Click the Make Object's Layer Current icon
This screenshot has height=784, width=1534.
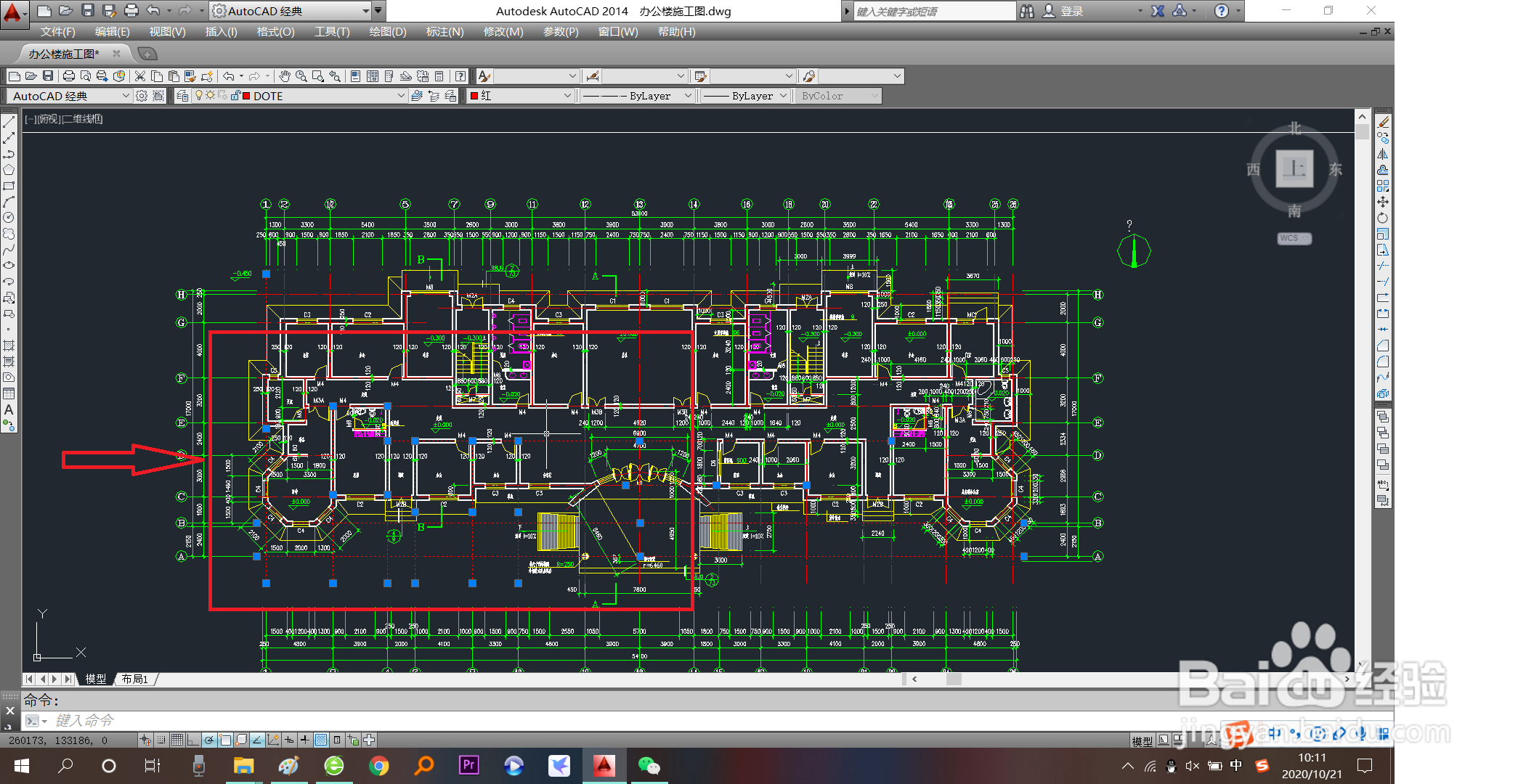(417, 96)
